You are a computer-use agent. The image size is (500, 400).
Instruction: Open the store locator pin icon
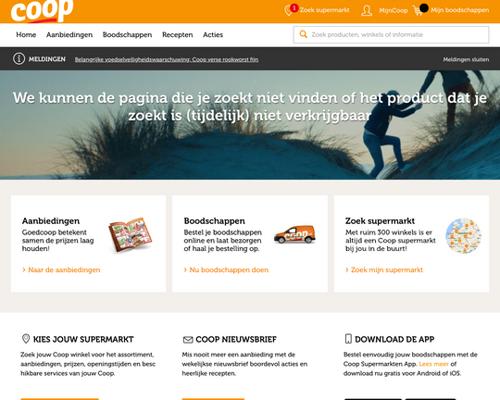(x=289, y=10)
